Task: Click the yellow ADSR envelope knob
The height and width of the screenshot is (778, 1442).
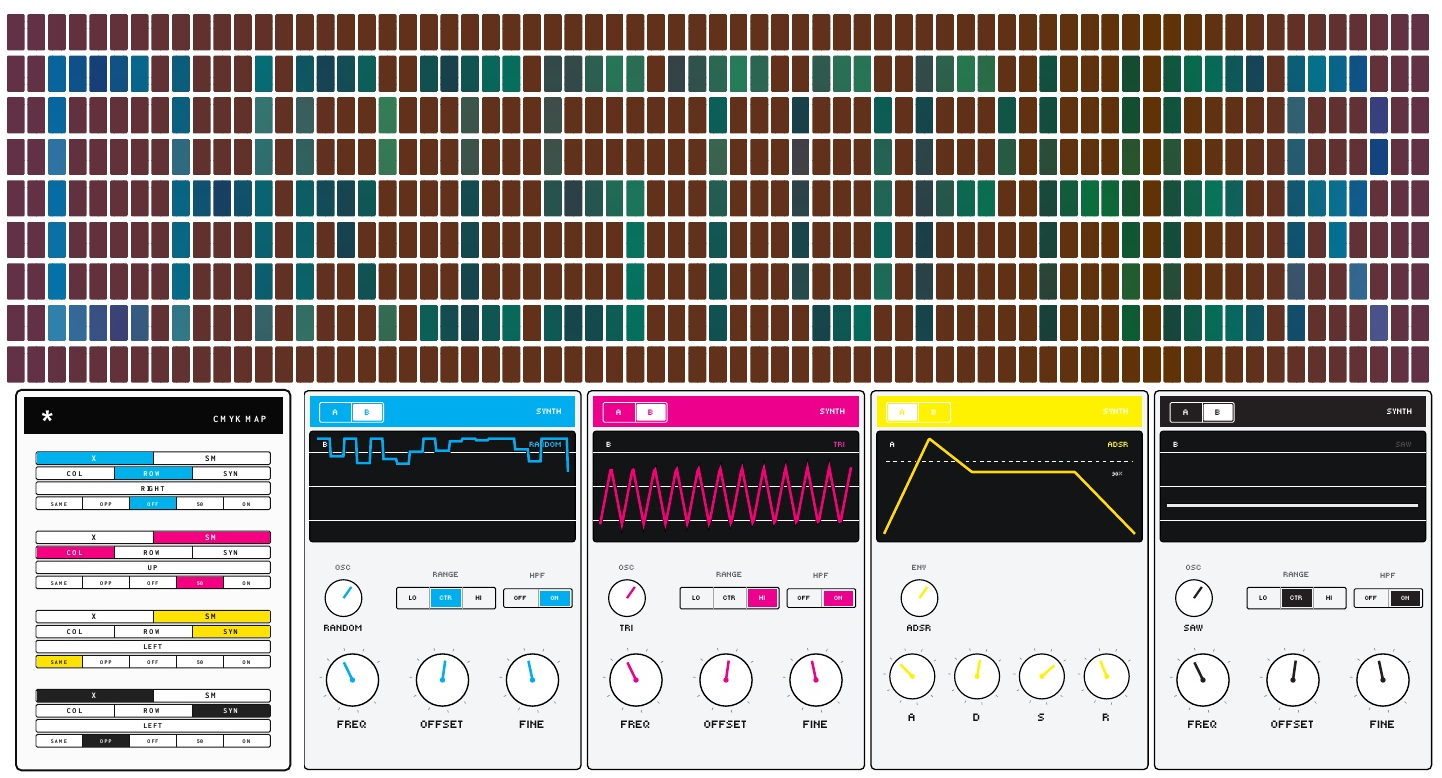Action: [919, 598]
